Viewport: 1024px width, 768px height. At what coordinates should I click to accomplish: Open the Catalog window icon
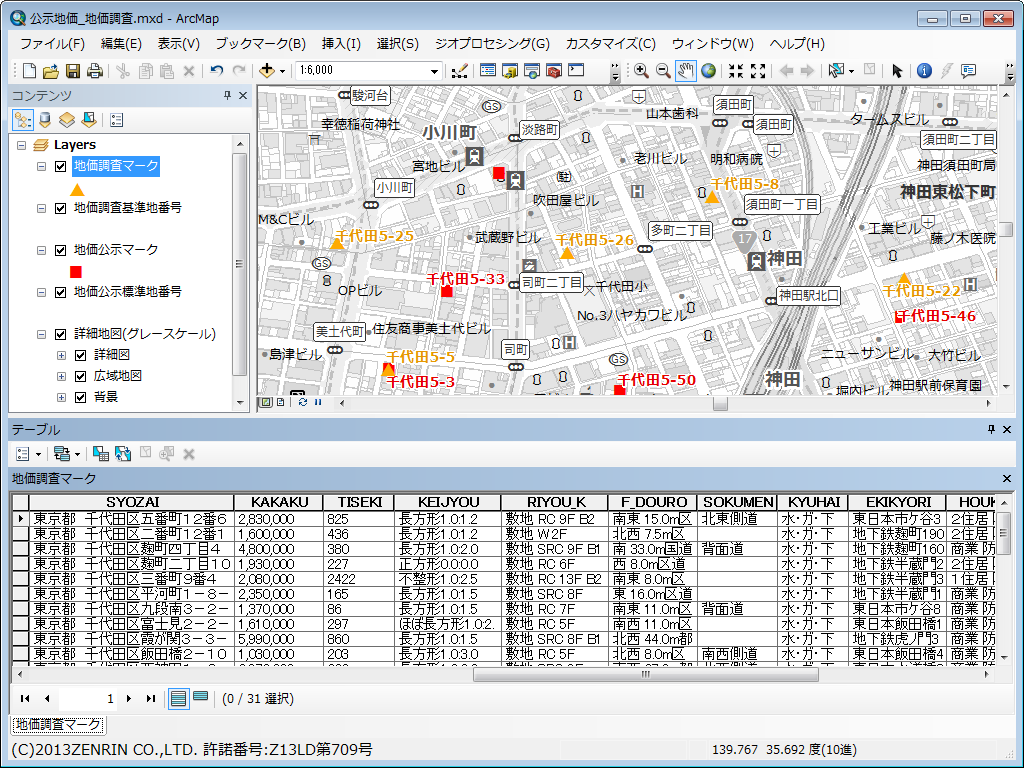pyautogui.click(x=510, y=71)
